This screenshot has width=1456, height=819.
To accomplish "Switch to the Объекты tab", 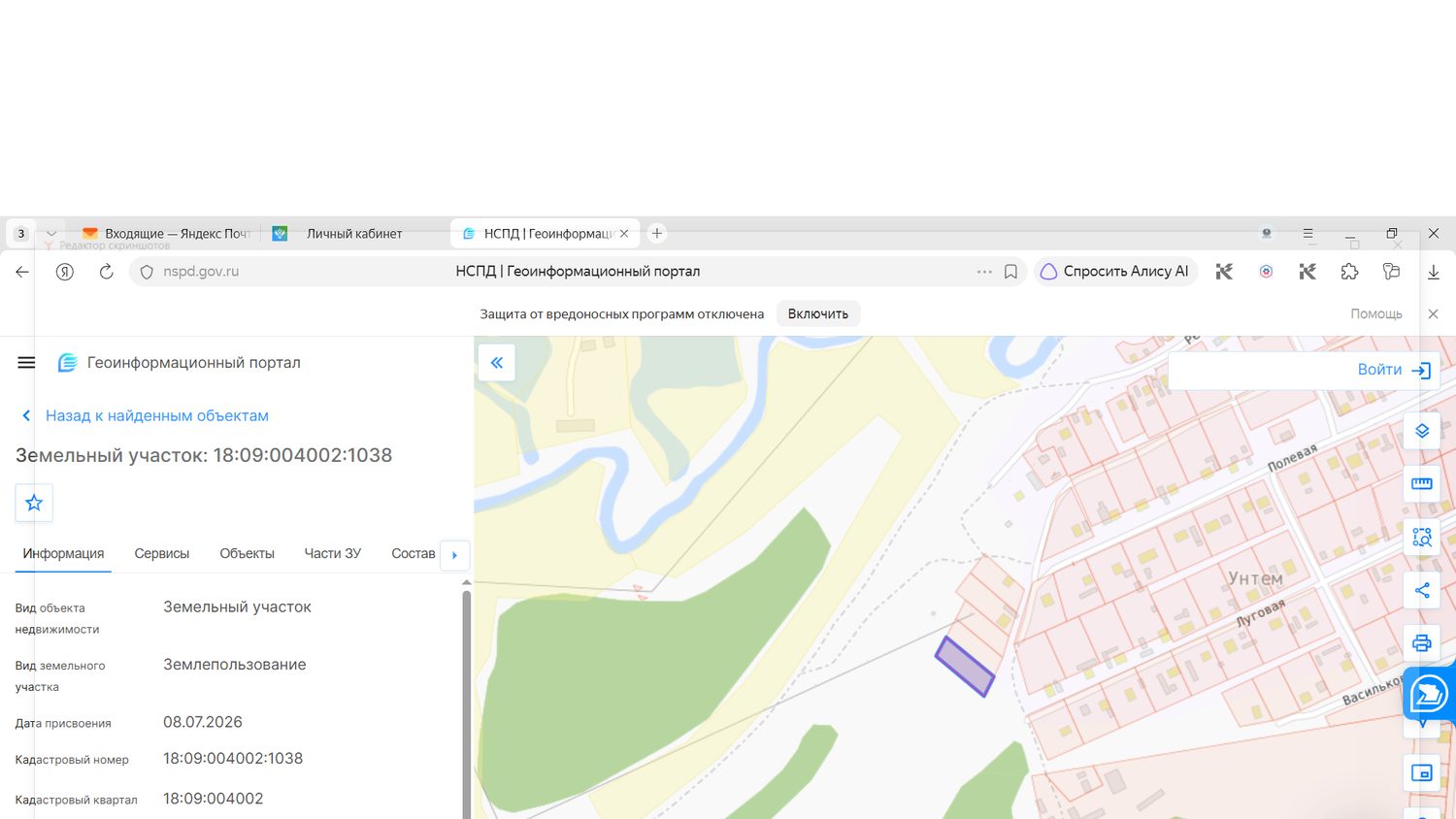I will [x=247, y=553].
